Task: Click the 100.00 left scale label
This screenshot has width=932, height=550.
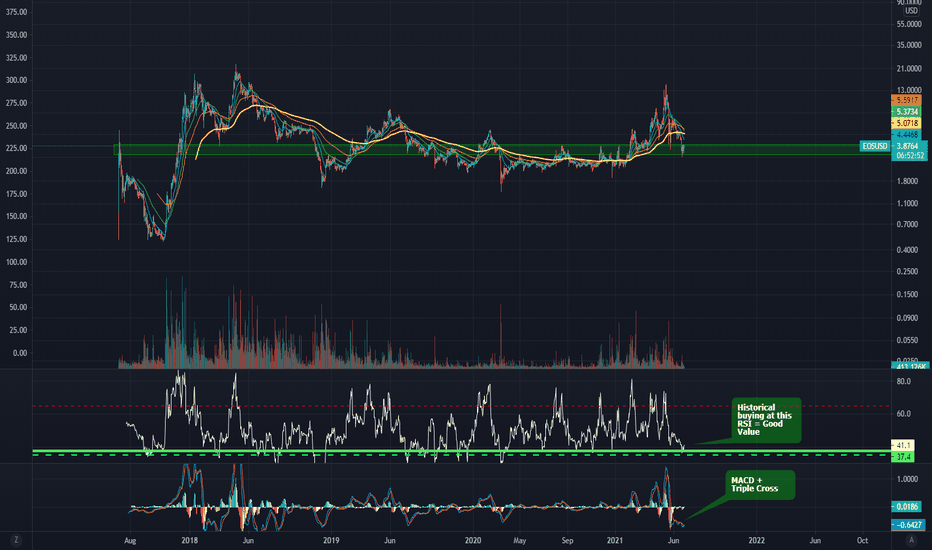Action: point(17,262)
